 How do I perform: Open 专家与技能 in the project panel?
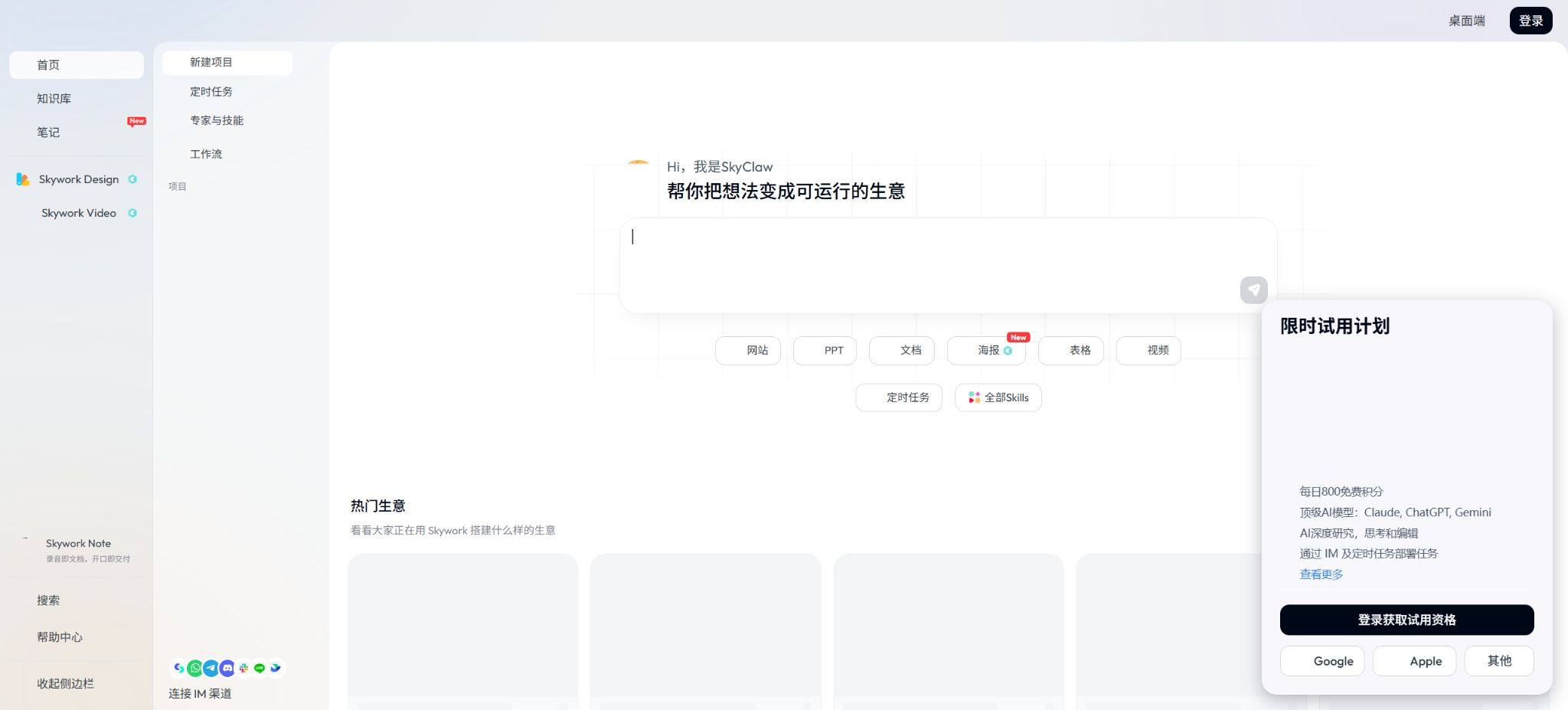click(227, 121)
